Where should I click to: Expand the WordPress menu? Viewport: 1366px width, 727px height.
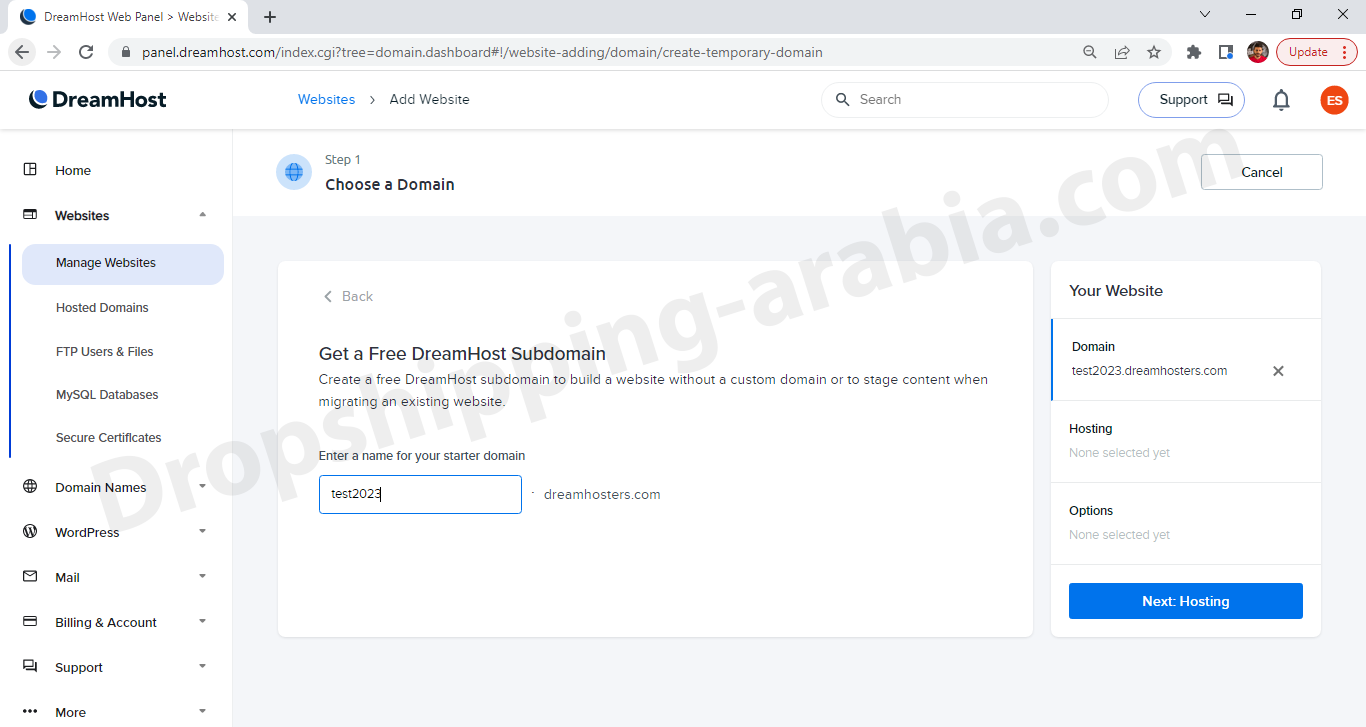tap(203, 531)
